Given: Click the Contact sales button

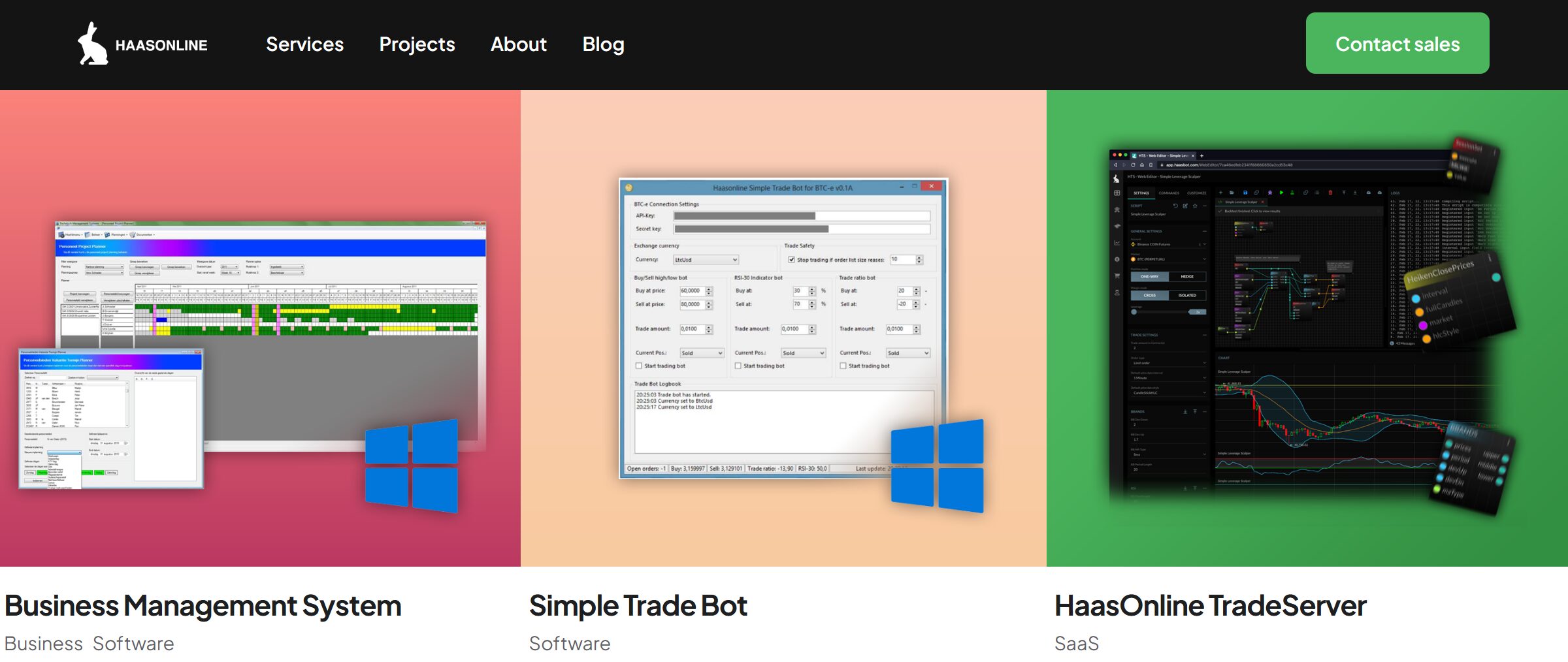Looking at the screenshot, I should click(1397, 44).
